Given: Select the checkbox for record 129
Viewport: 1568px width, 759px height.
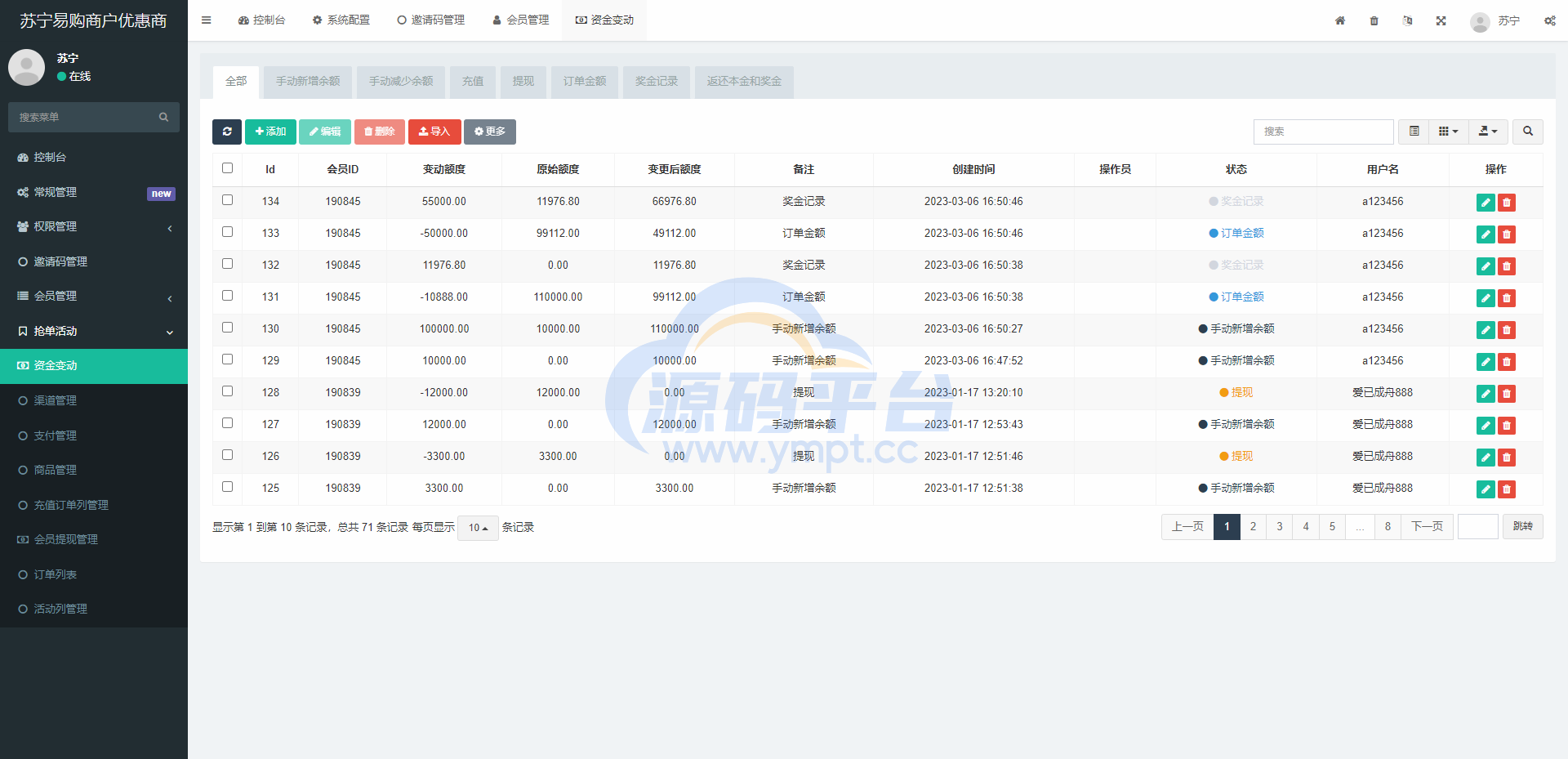Looking at the screenshot, I should (228, 359).
